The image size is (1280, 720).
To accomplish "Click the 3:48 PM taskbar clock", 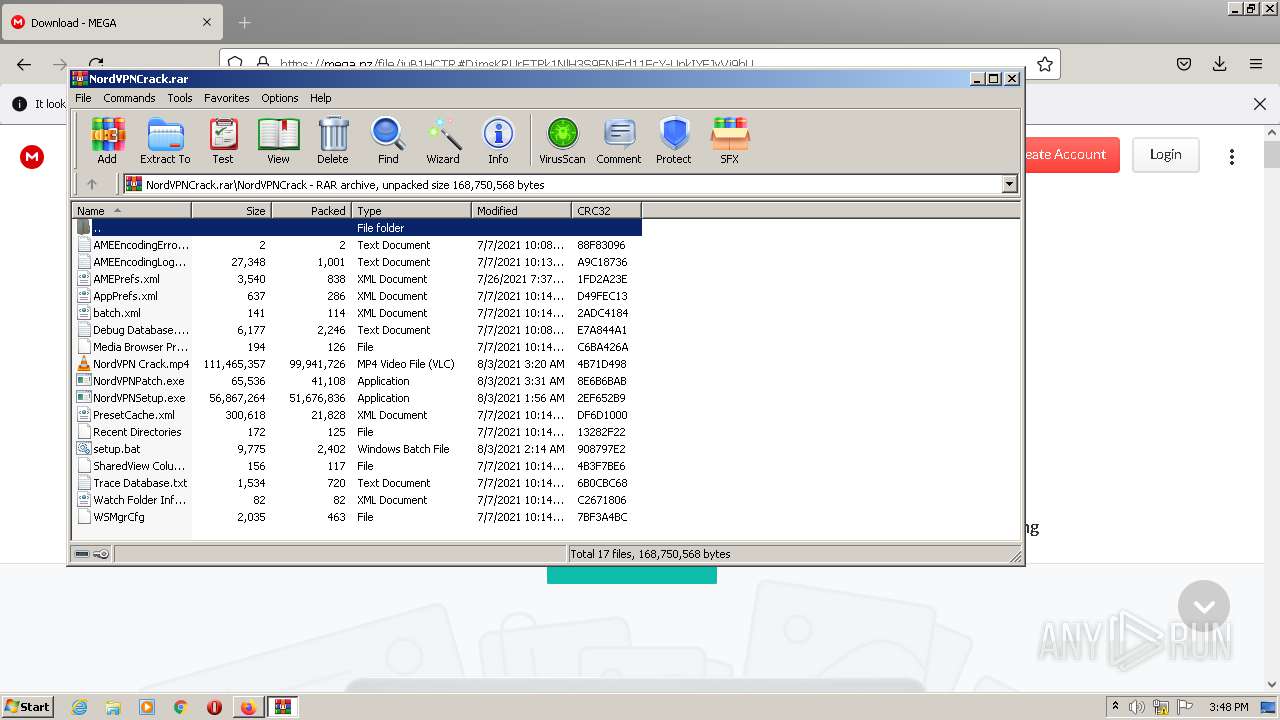I will pyautogui.click(x=1228, y=707).
